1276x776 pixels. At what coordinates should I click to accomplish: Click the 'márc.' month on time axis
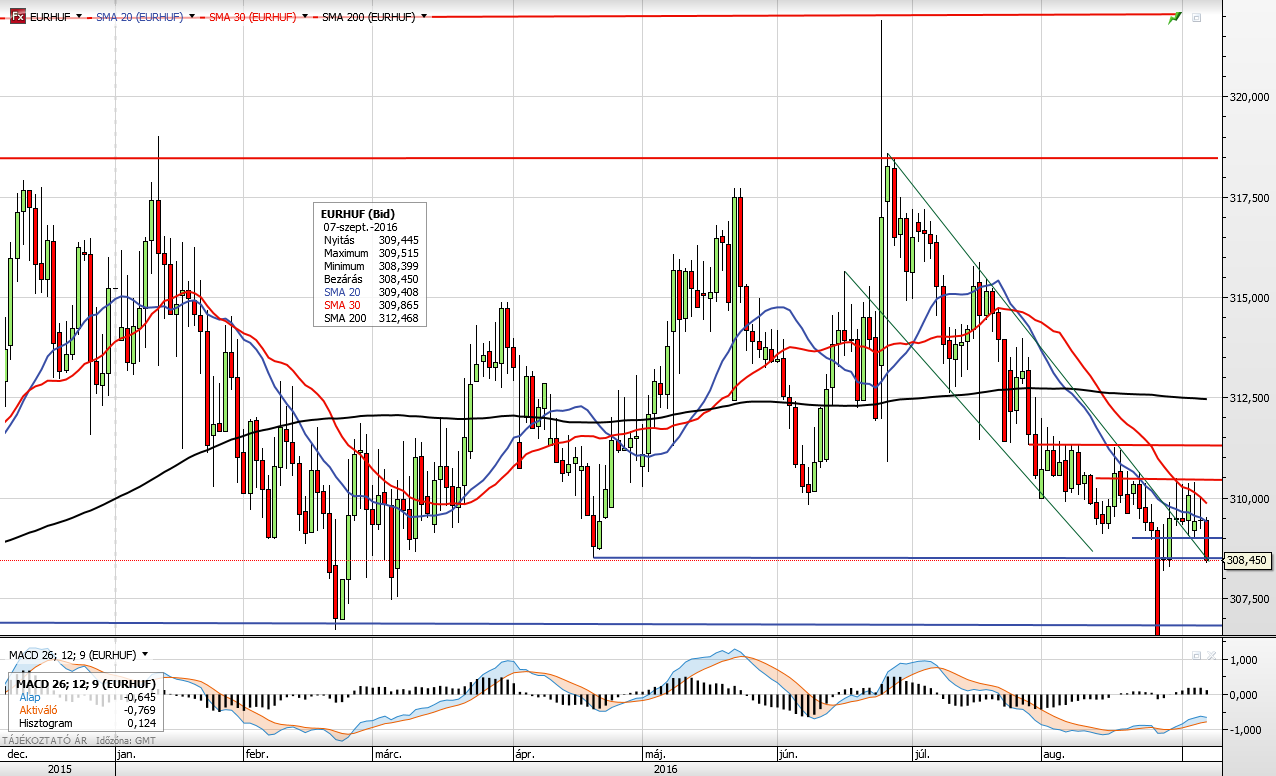[x=389, y=755]
